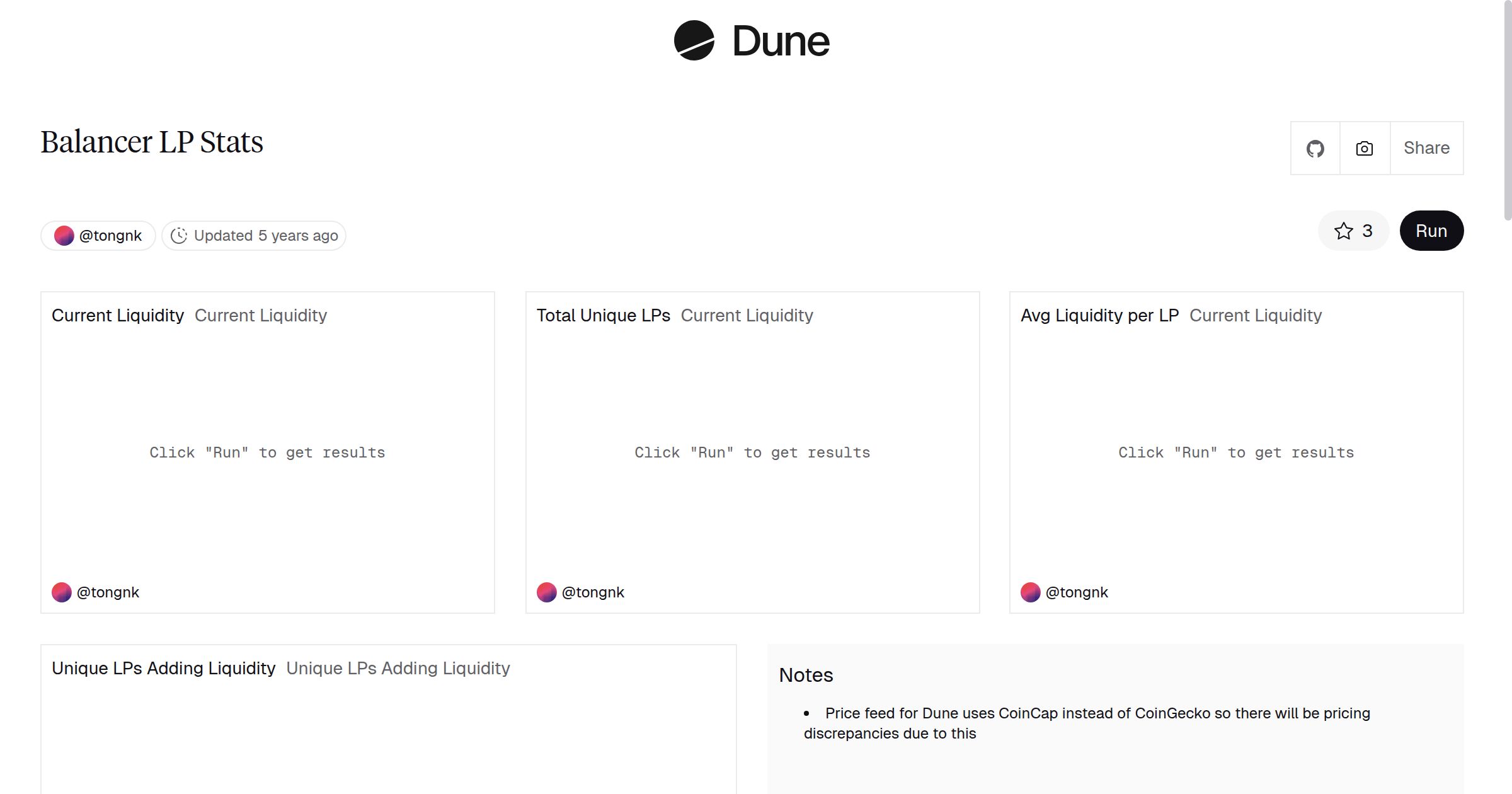1512x794 pixels.
Task: Click author avatar in Total Unique LPs card
Action: 546,592
